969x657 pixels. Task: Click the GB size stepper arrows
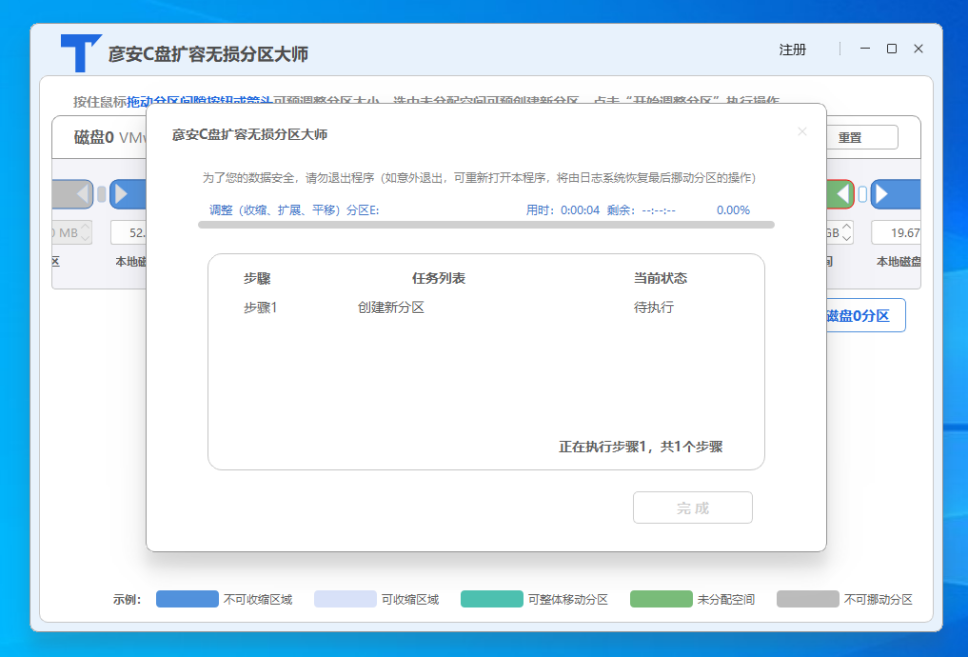tap(847, 232)
